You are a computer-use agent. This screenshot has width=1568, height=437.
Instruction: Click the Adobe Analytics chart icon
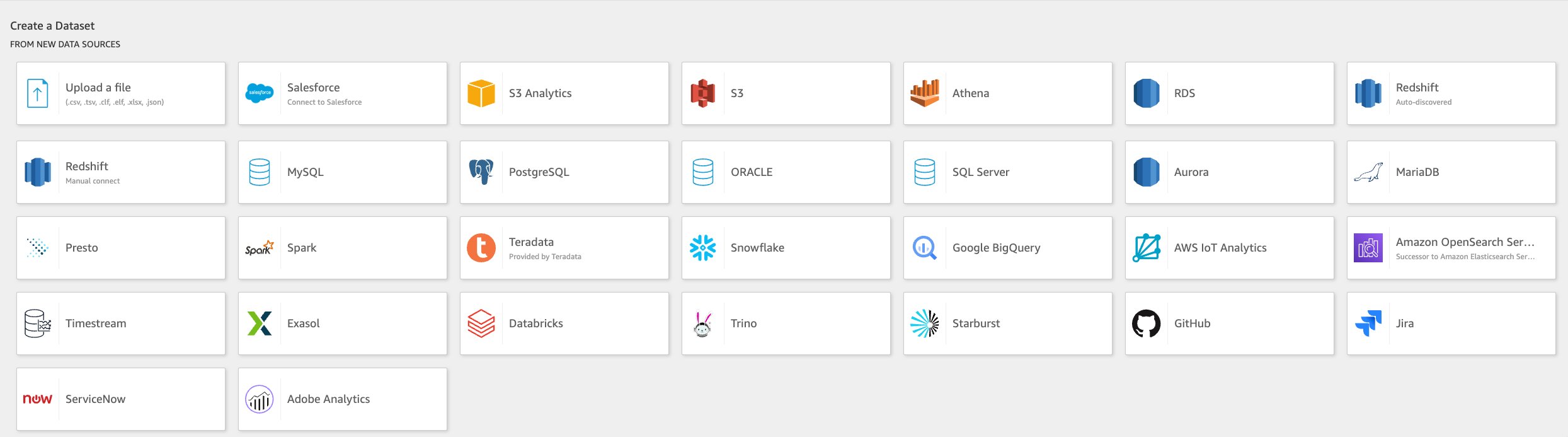pos(260,399)
